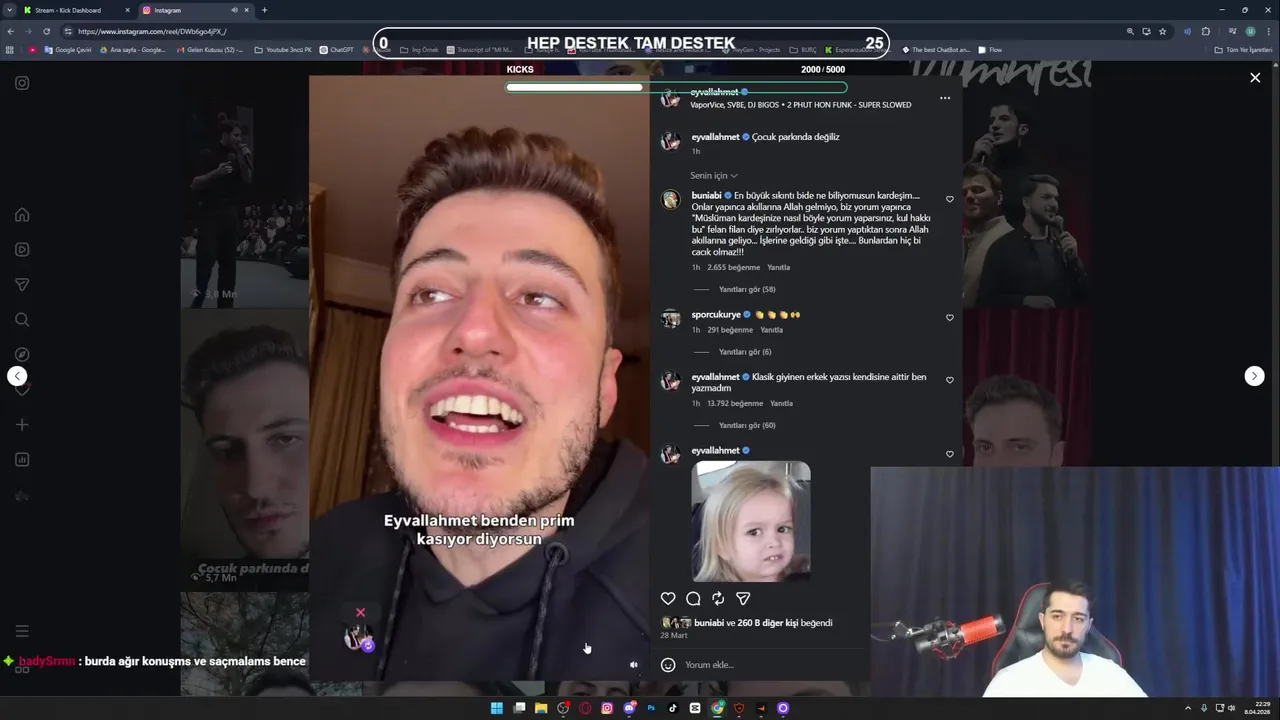Open the hamburger more menu in sidebar
Image resolution: width=1280 pixels, height=720 pixels.
22,631
